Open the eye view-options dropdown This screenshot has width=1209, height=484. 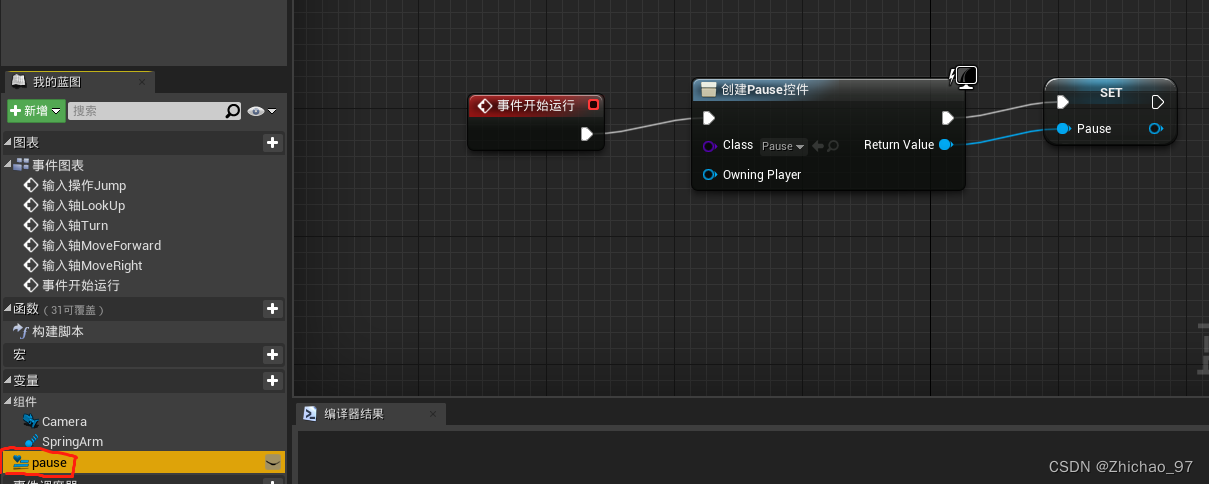262,111
